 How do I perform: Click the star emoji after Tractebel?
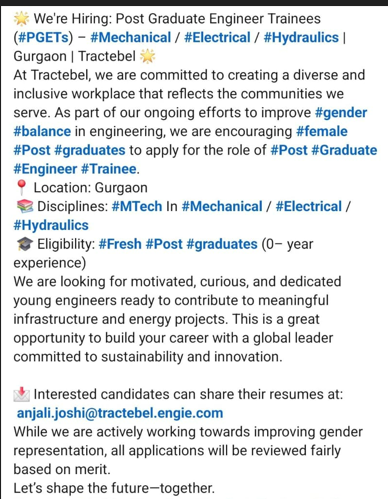tap(148, 56)
